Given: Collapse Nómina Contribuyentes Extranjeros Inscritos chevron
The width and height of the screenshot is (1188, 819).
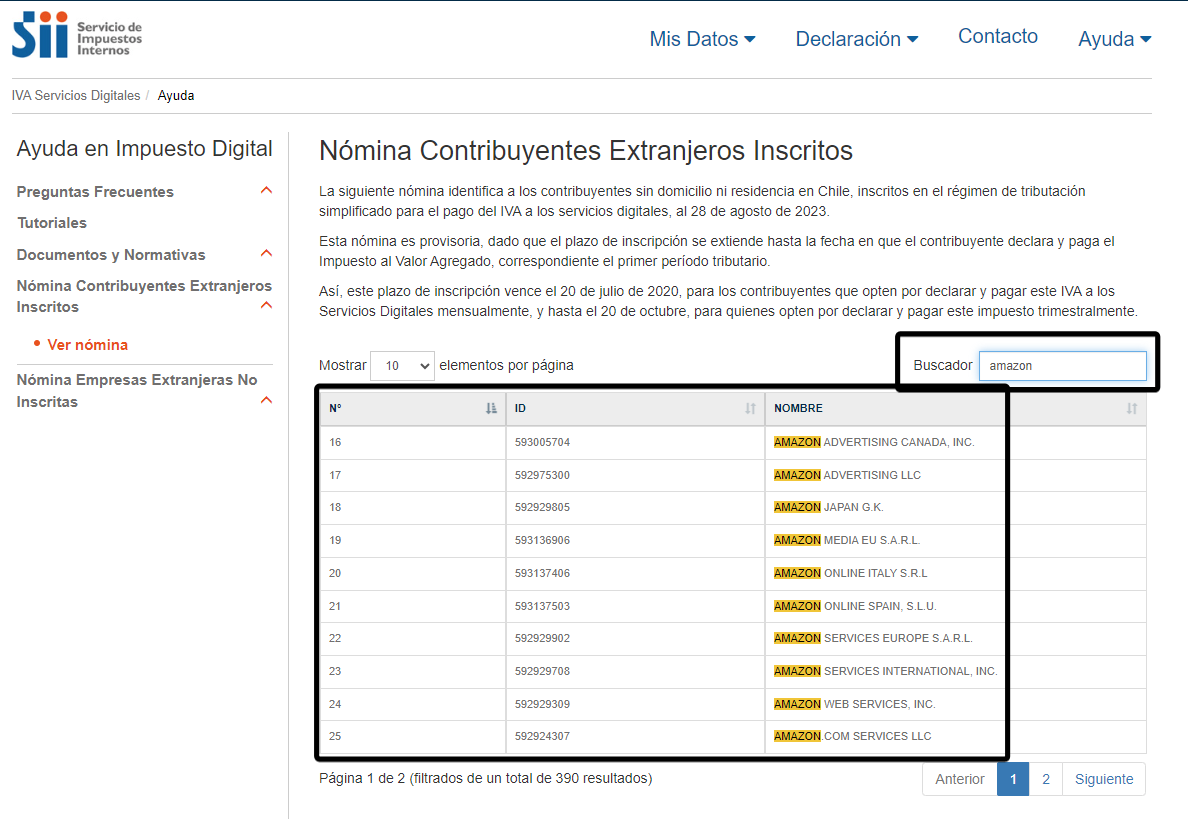Looking at the screenshot, I should tap(266, 305).
